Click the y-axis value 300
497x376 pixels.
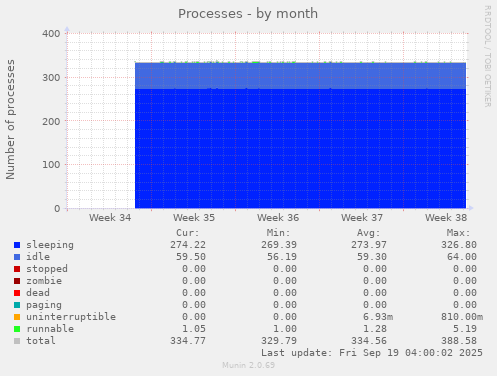point(51,77)
